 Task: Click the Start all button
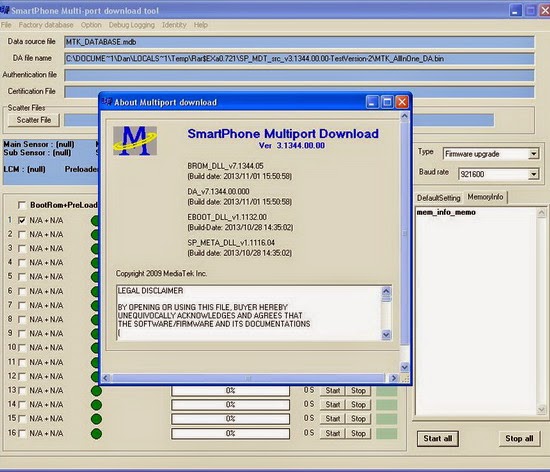coord(437,439)
